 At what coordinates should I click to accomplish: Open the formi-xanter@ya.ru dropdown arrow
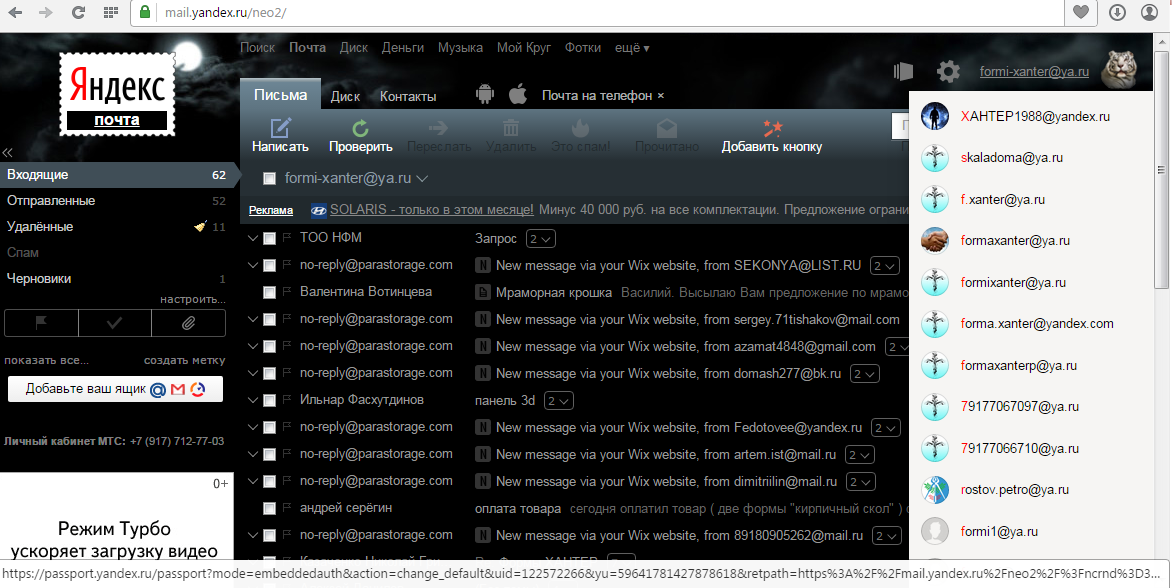tap(422, 179)
